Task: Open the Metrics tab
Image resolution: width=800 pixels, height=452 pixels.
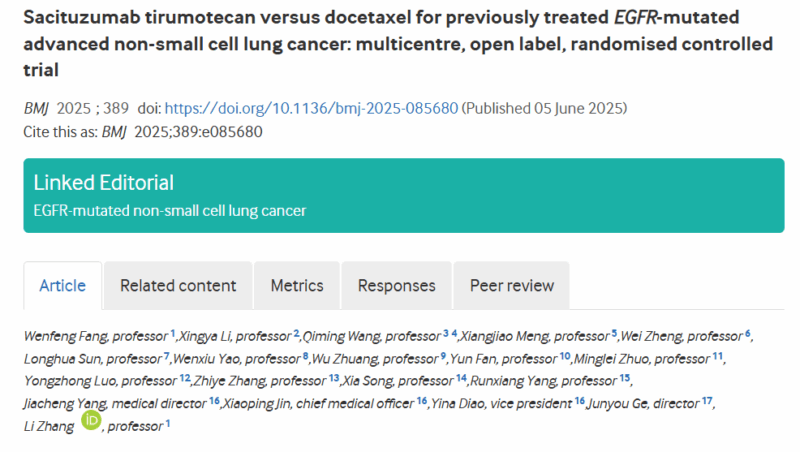Action: click(297, 286)
